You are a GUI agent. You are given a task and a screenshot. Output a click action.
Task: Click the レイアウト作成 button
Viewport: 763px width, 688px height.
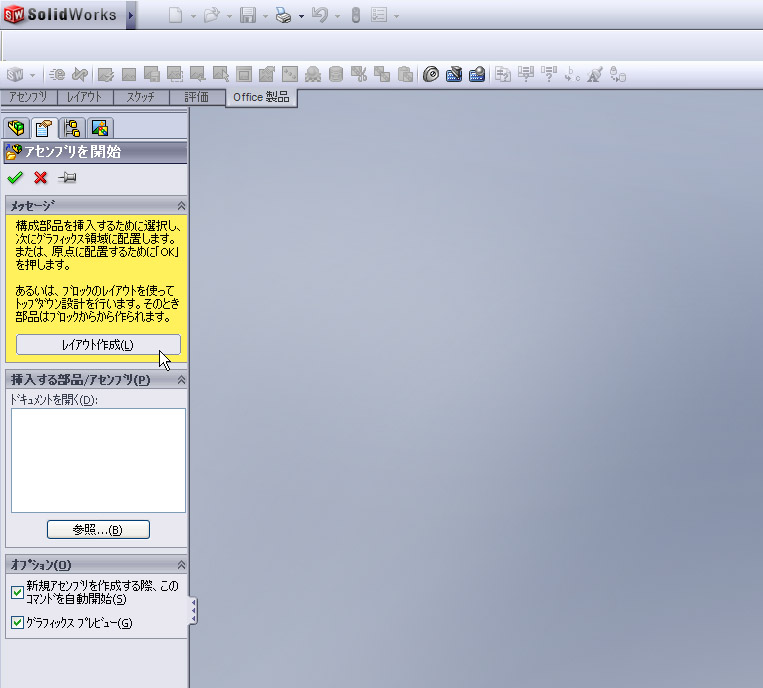(98, 345)
